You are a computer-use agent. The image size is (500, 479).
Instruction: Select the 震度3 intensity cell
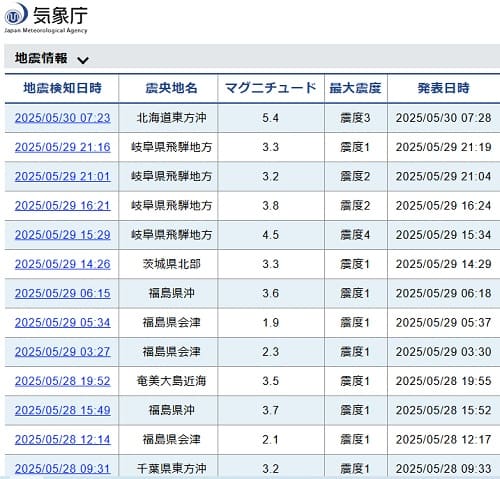point(355,118)
